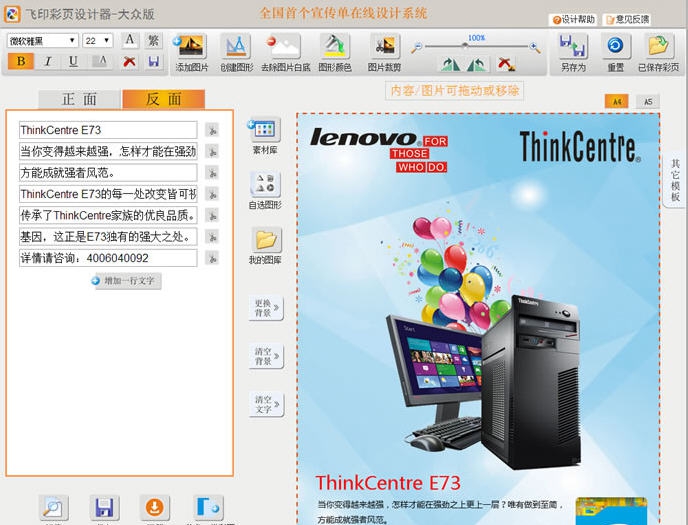Viewport: 688px width, 525px height.
Task: Click Add a line of text (增加一行文字) button
Action: click(126, 281)
